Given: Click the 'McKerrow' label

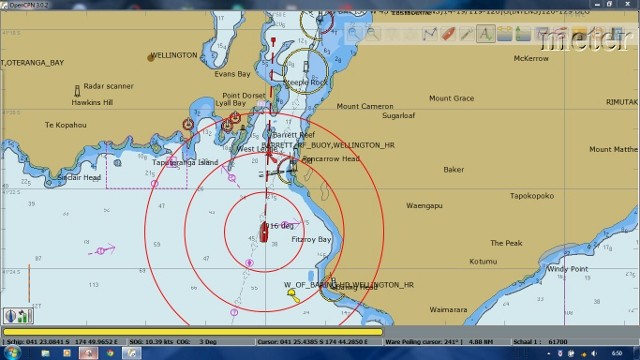Looking at the screenshot, I should [531, 58].
